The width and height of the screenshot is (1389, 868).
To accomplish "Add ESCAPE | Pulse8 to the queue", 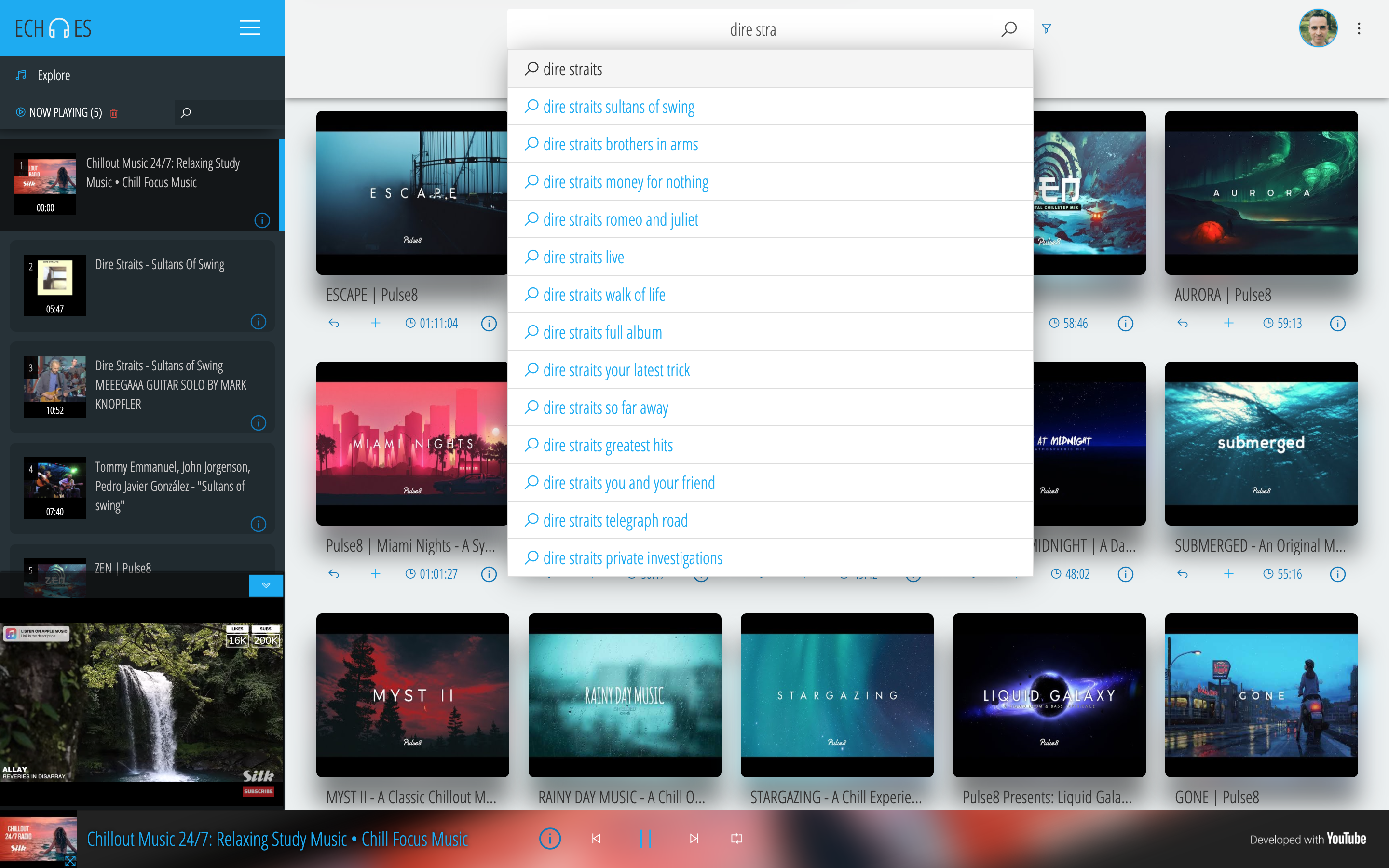I will (375, 323).
